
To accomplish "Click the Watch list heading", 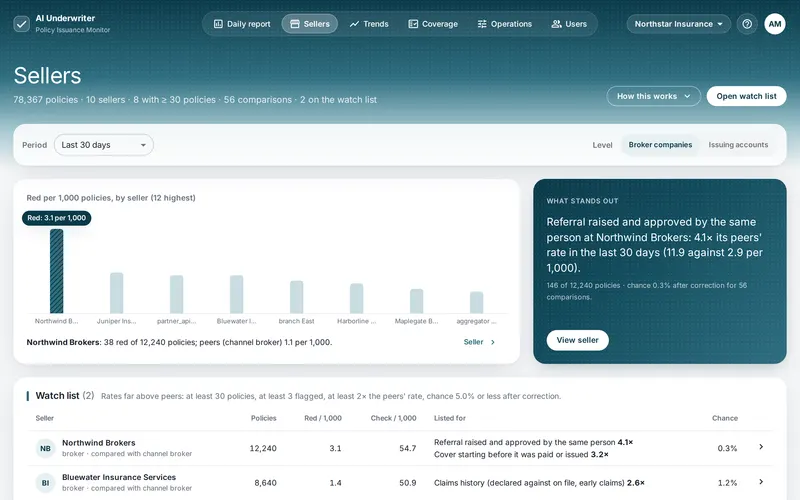I will 65,395.
